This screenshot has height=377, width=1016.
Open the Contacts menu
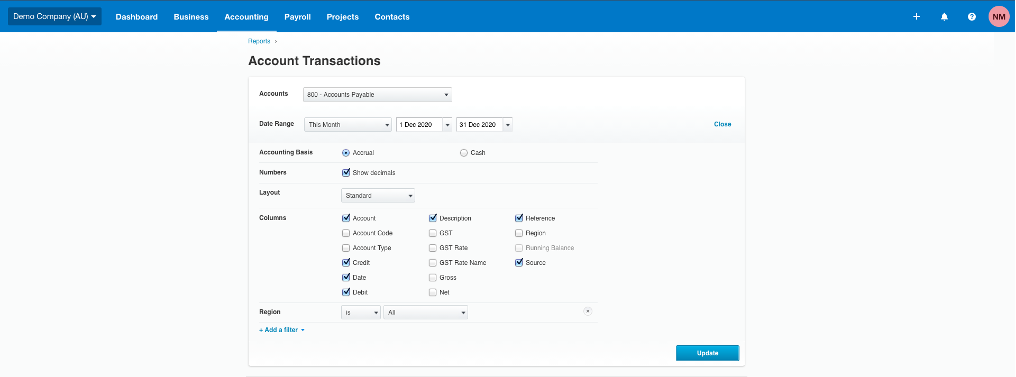(x=392, y=17)
